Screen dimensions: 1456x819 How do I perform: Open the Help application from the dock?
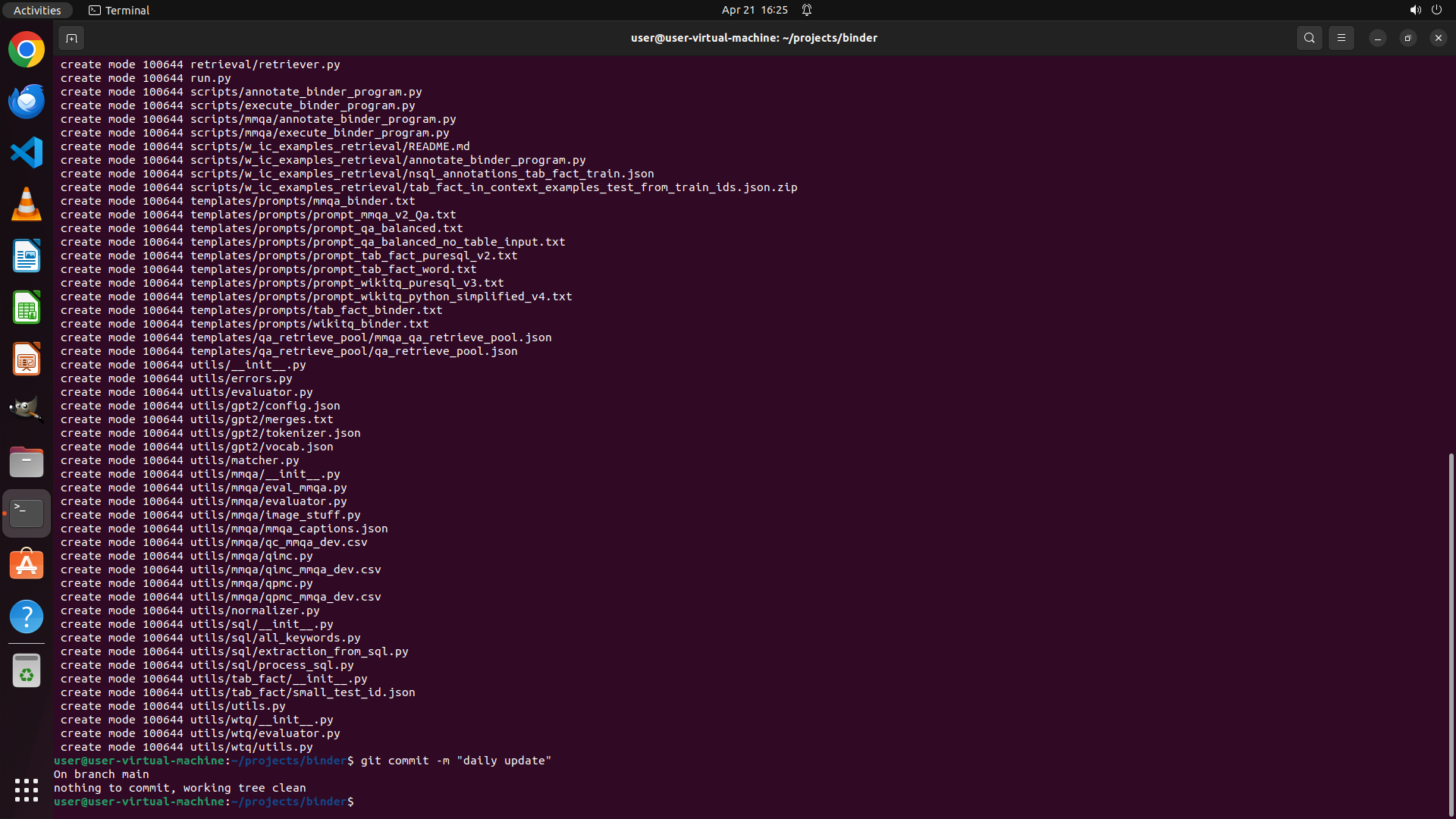coord(27,617)
